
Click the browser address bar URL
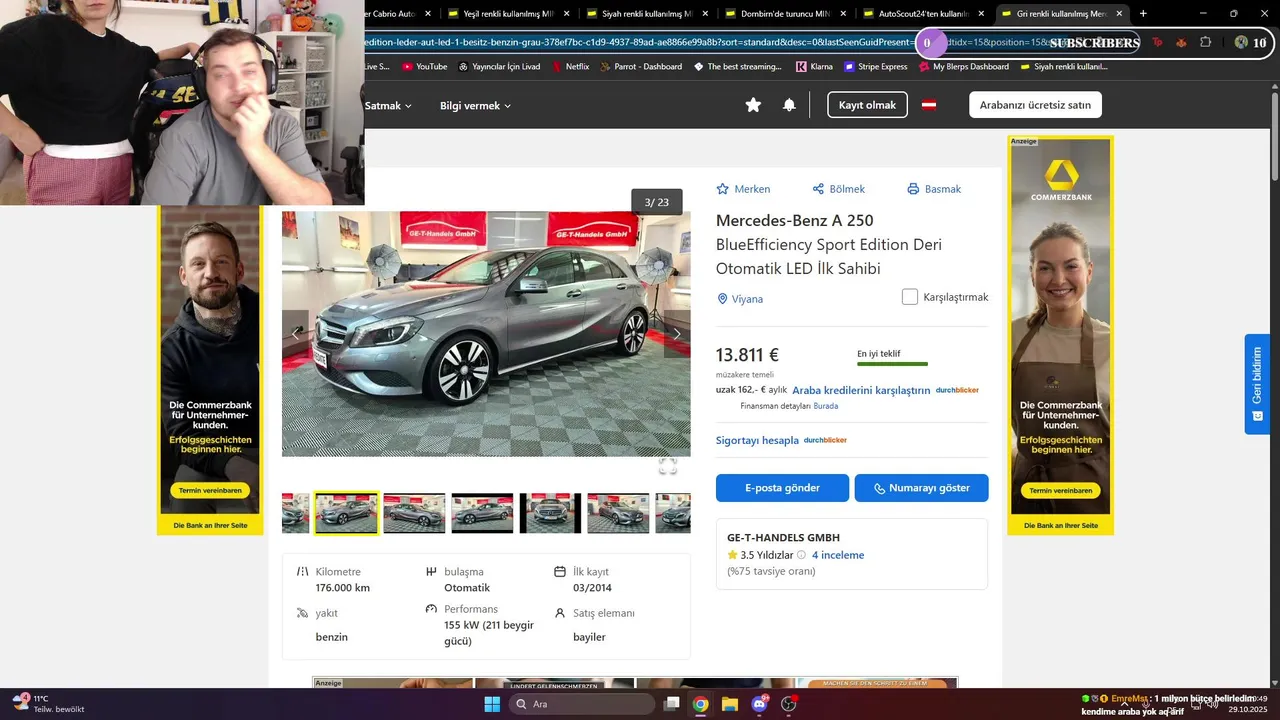(640, 43)
